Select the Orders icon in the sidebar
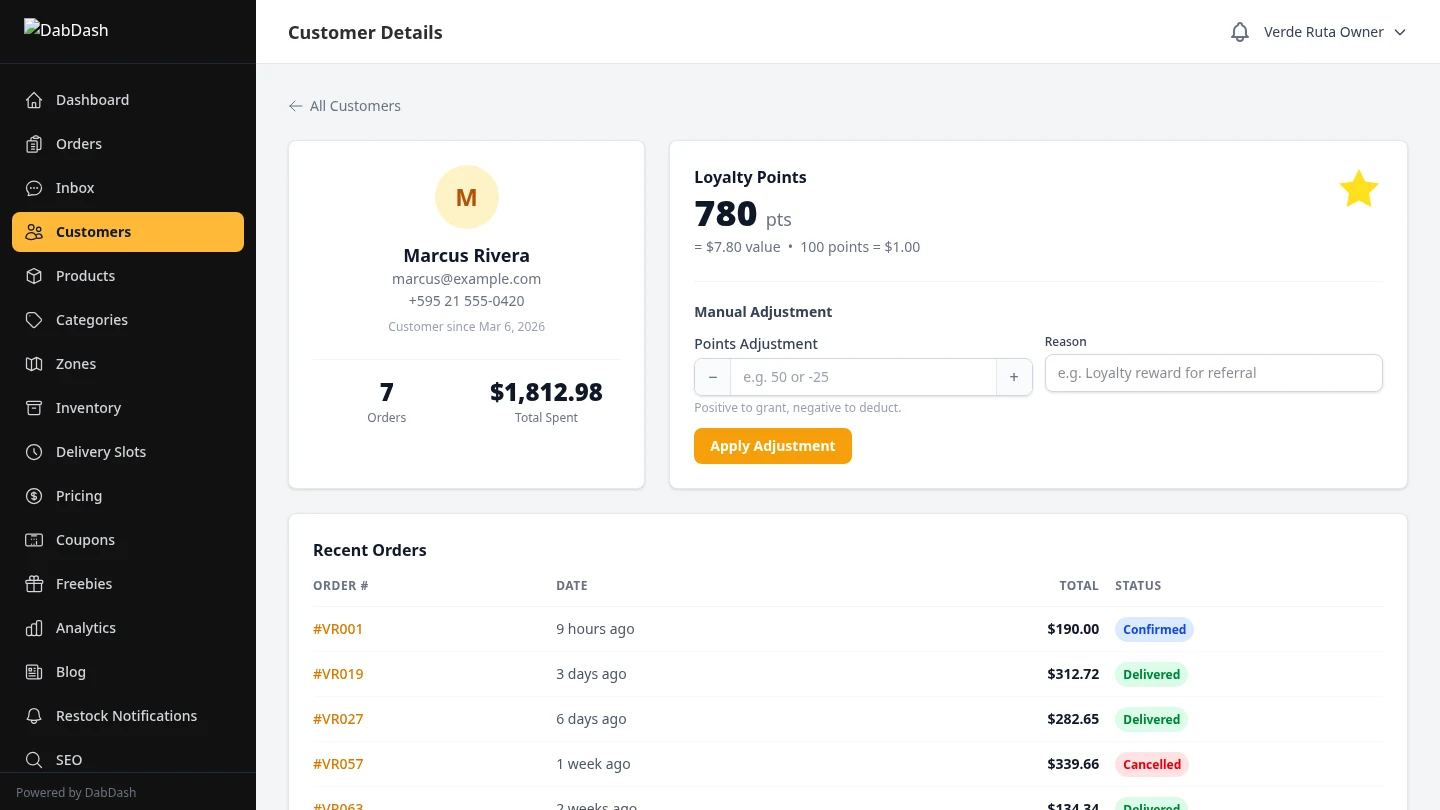Image resolution: width=1440 pixels, height=810 pixels. (x=34, y=143)
